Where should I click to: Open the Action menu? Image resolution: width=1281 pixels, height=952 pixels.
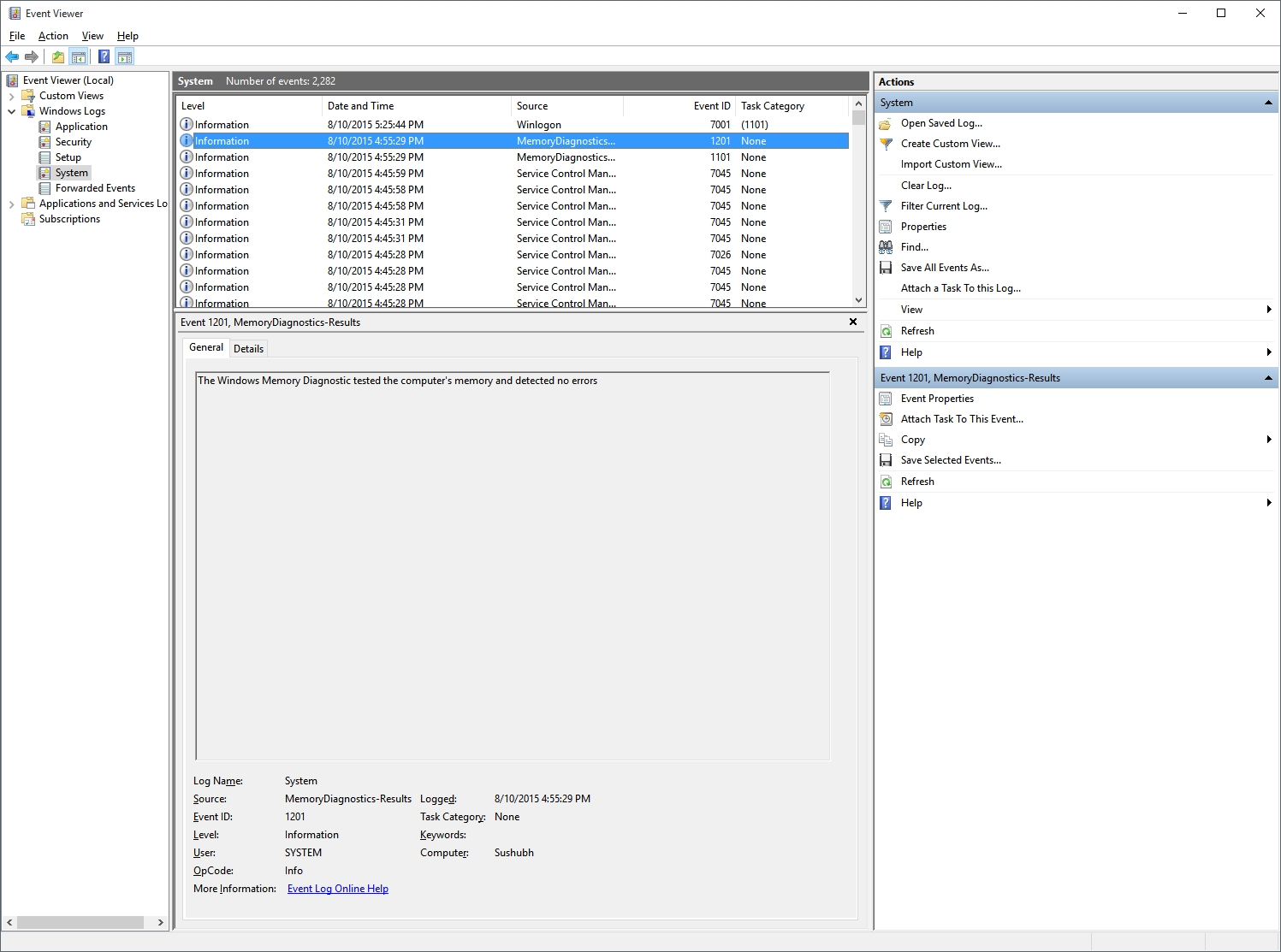point(53,36)
